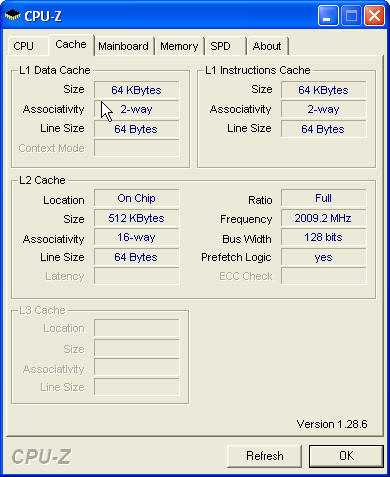
Task: Select the Memory tab
Action: tap(179, 46)
